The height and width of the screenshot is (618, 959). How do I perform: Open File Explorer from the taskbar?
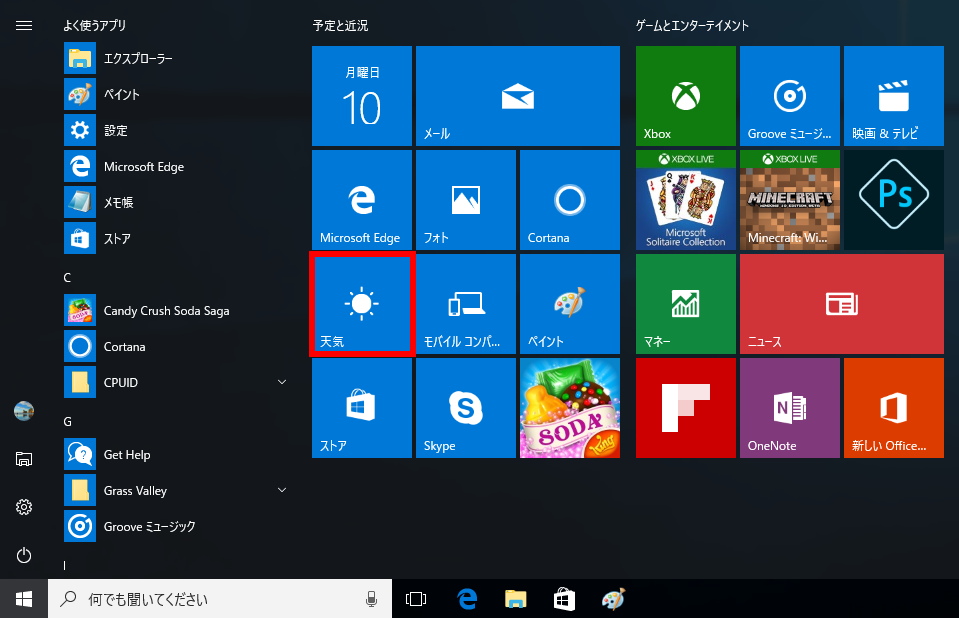(x=516, y=599)
